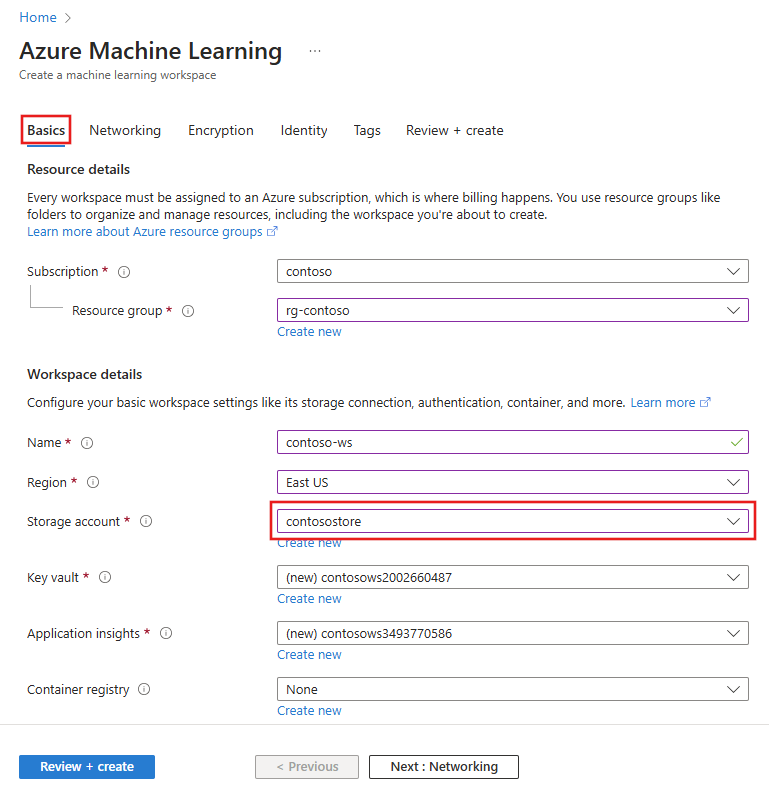
Task: Switch to the Networking tab
Action: coord(125,130)
